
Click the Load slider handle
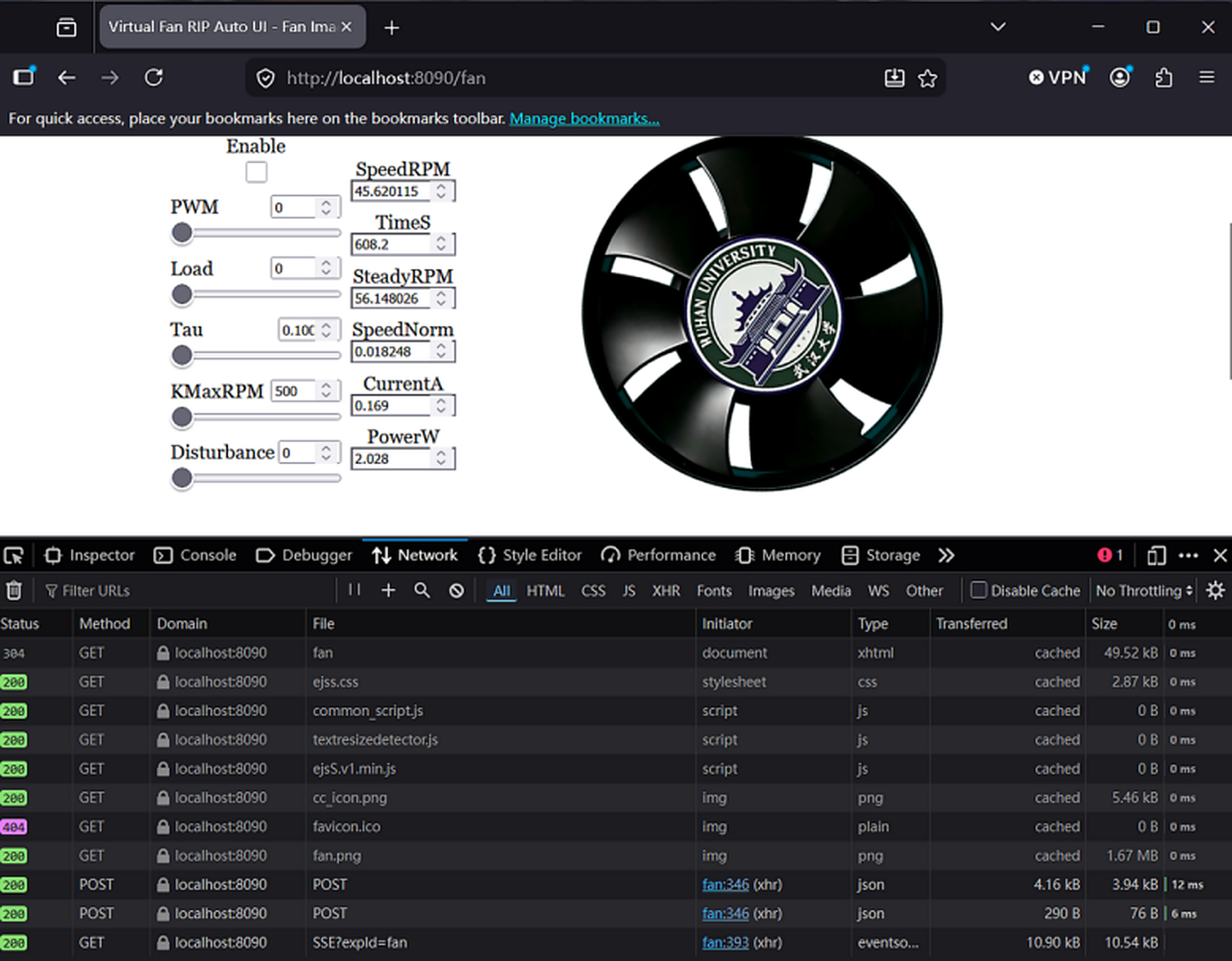(x=182, y=294)
